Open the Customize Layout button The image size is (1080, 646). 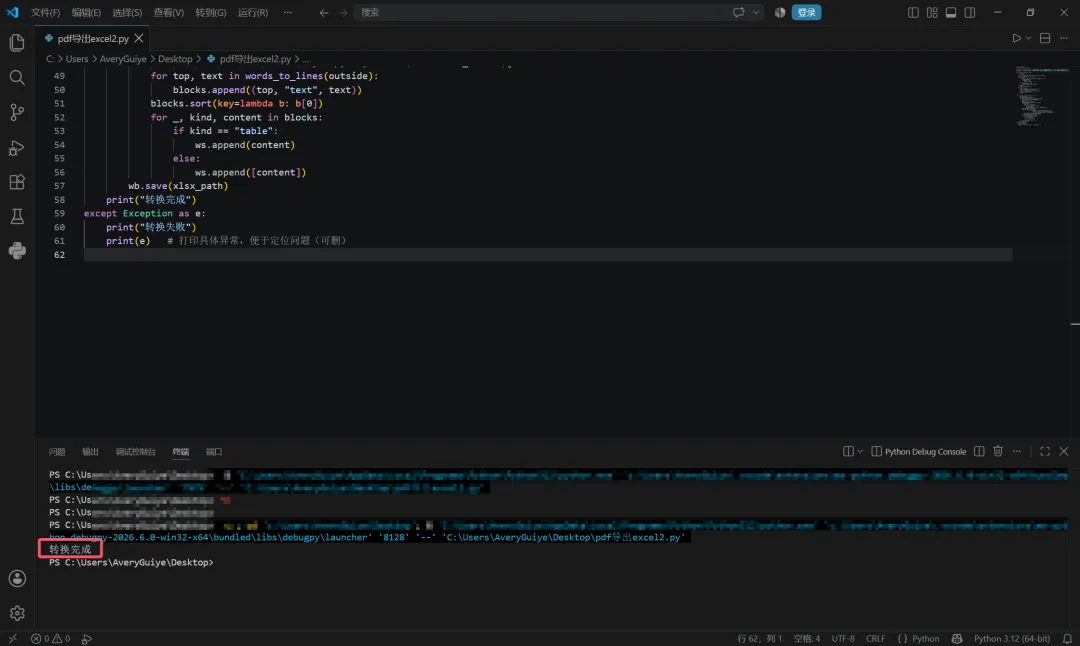(932, 12)
